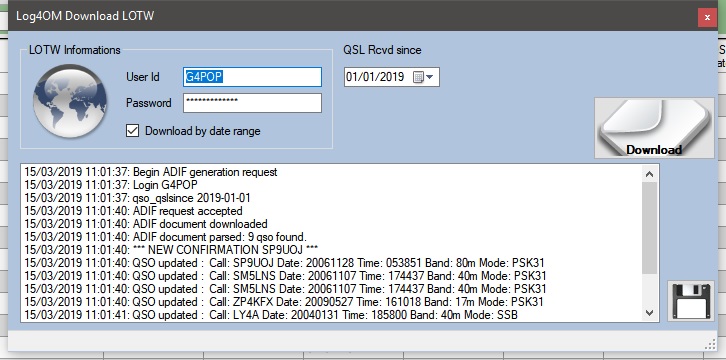This screenshot has height=360, width=726.
Task: Click the log scrollbar thumb
Action: click(x=649, y=228)
